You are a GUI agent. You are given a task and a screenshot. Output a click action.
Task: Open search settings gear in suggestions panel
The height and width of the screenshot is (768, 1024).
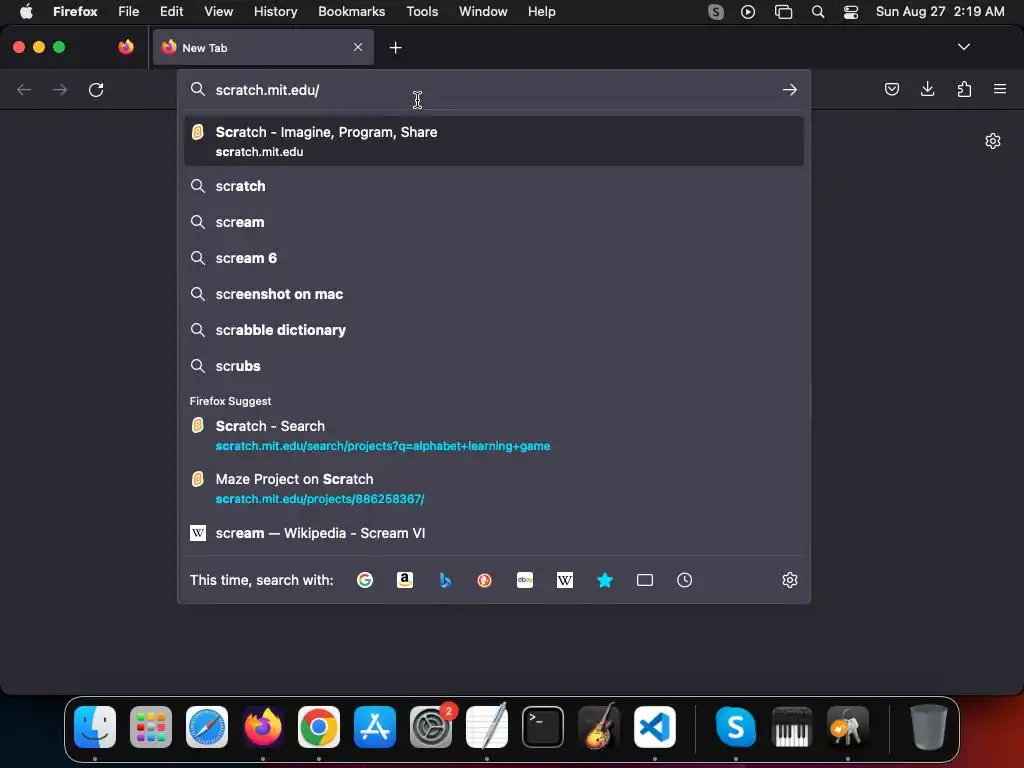pyautogui.click(x=790, y=580)
